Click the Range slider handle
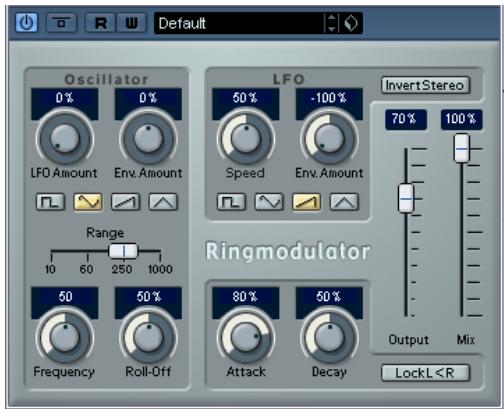Screen dimensions: 504x409 point(123,251)
